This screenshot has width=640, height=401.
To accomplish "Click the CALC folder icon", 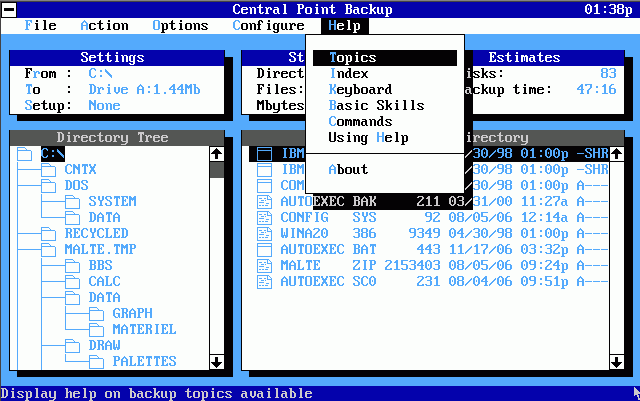I will pos(72,282).
